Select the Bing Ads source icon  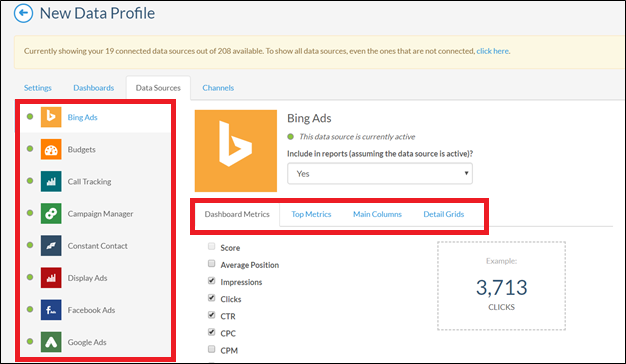click(51, 117)
